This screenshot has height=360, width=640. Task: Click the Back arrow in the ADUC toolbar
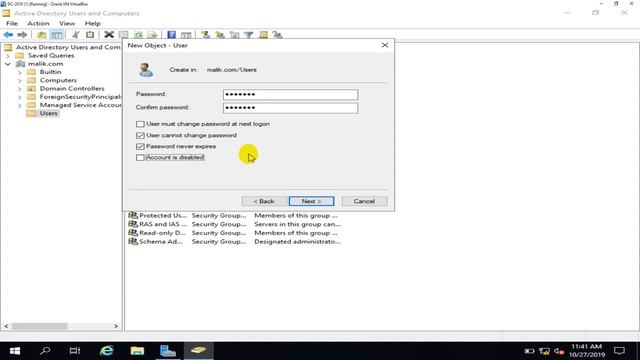tap(8, 35)
